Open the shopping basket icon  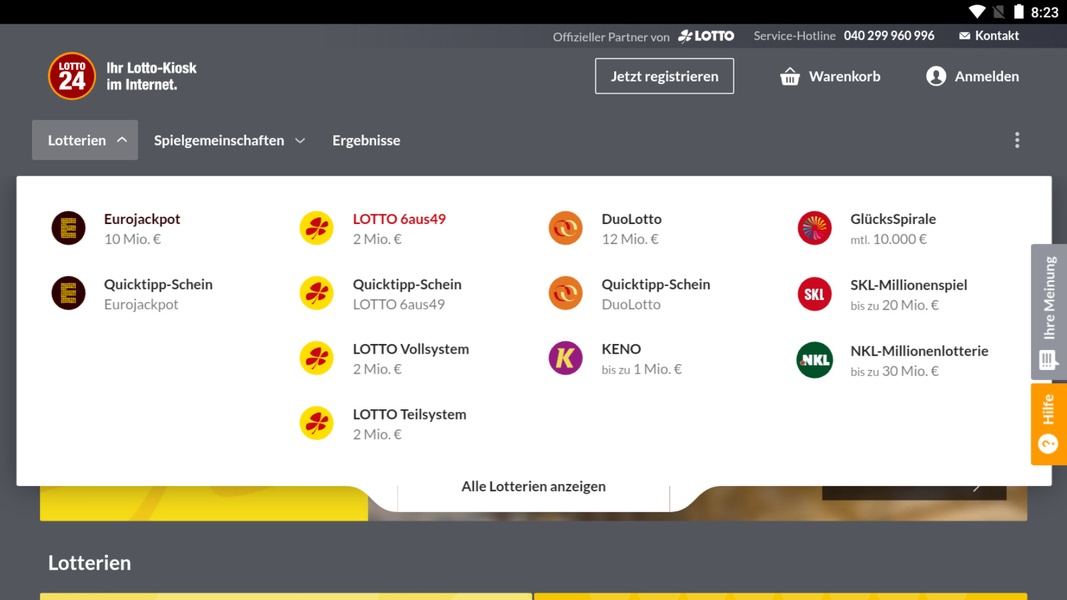pos(790,76)
